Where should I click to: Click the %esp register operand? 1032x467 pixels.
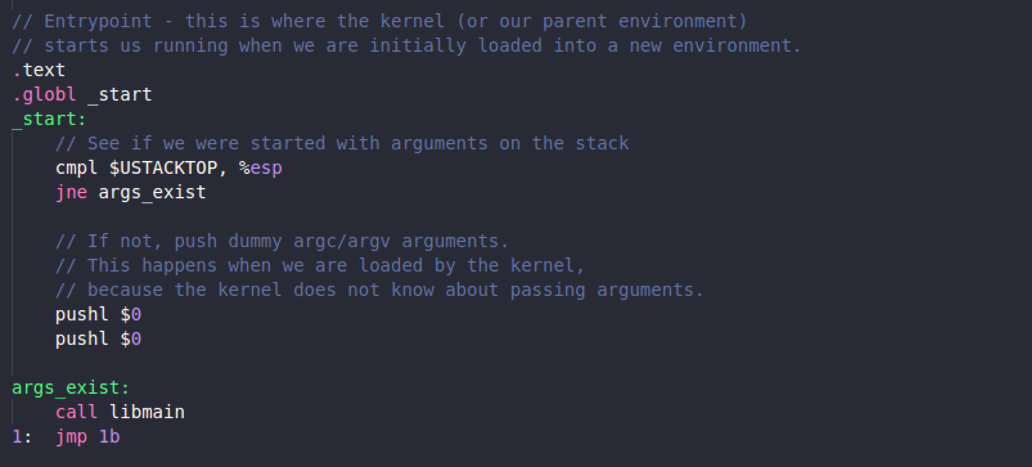coord(261,168)
